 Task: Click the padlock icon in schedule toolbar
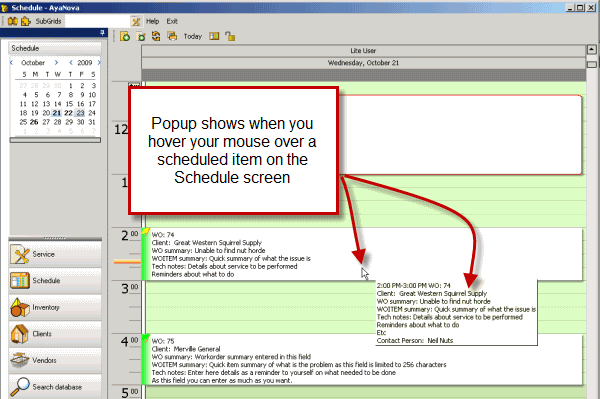(230, 36)
